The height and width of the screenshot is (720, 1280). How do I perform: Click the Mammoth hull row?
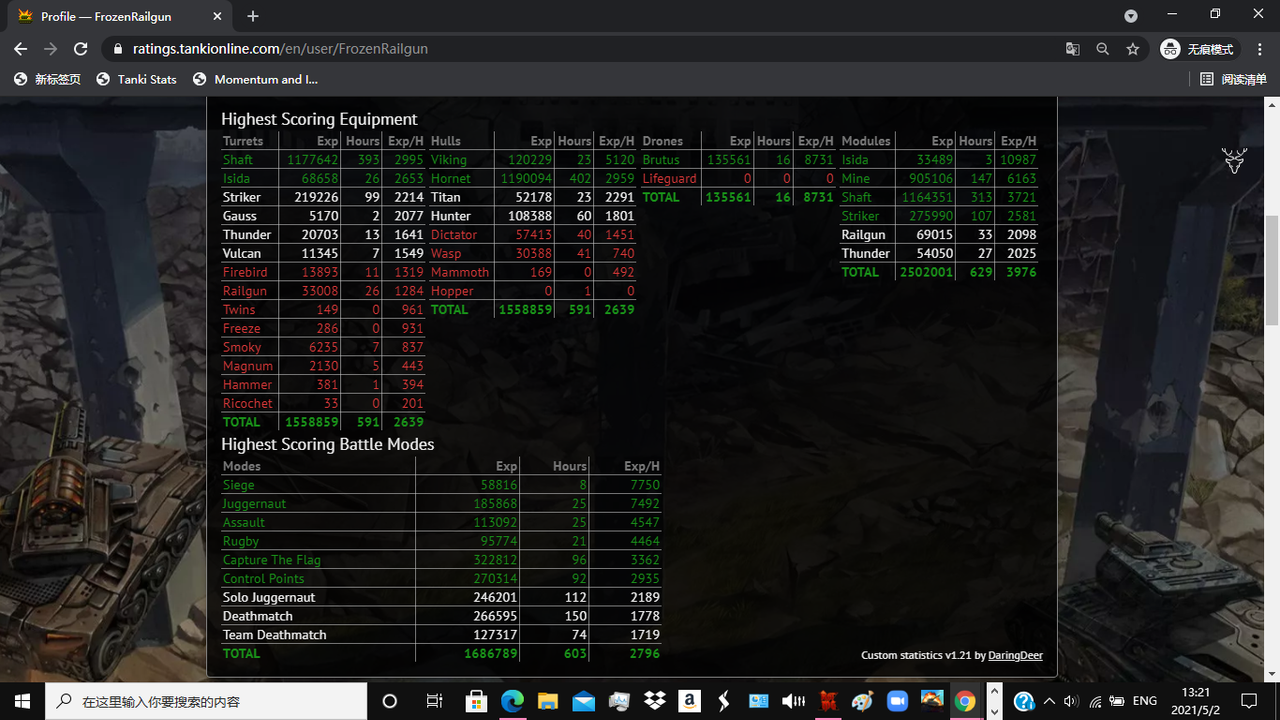point(533,272)
